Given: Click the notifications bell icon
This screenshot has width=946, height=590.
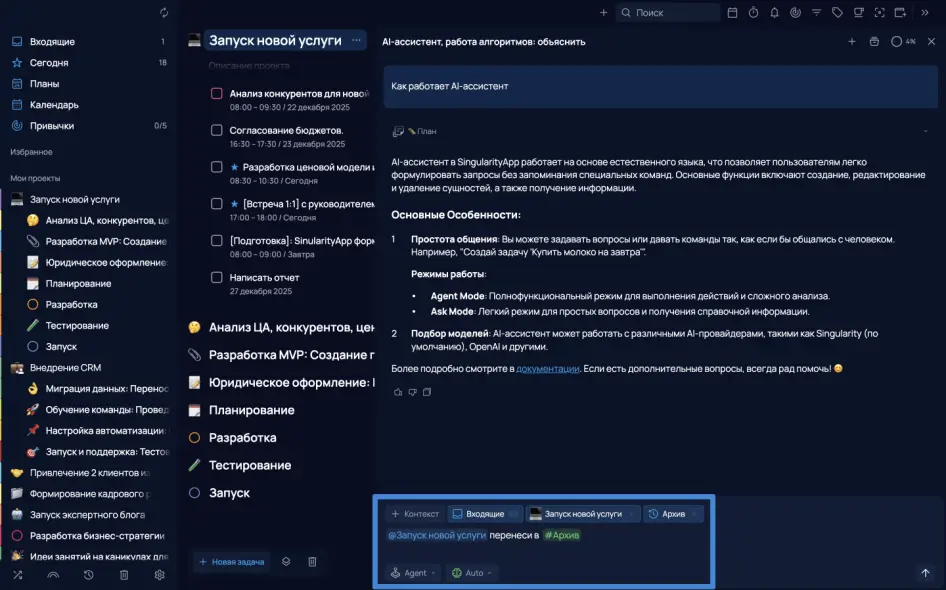Looking at the screenshot, I should [x=774, y=13].
